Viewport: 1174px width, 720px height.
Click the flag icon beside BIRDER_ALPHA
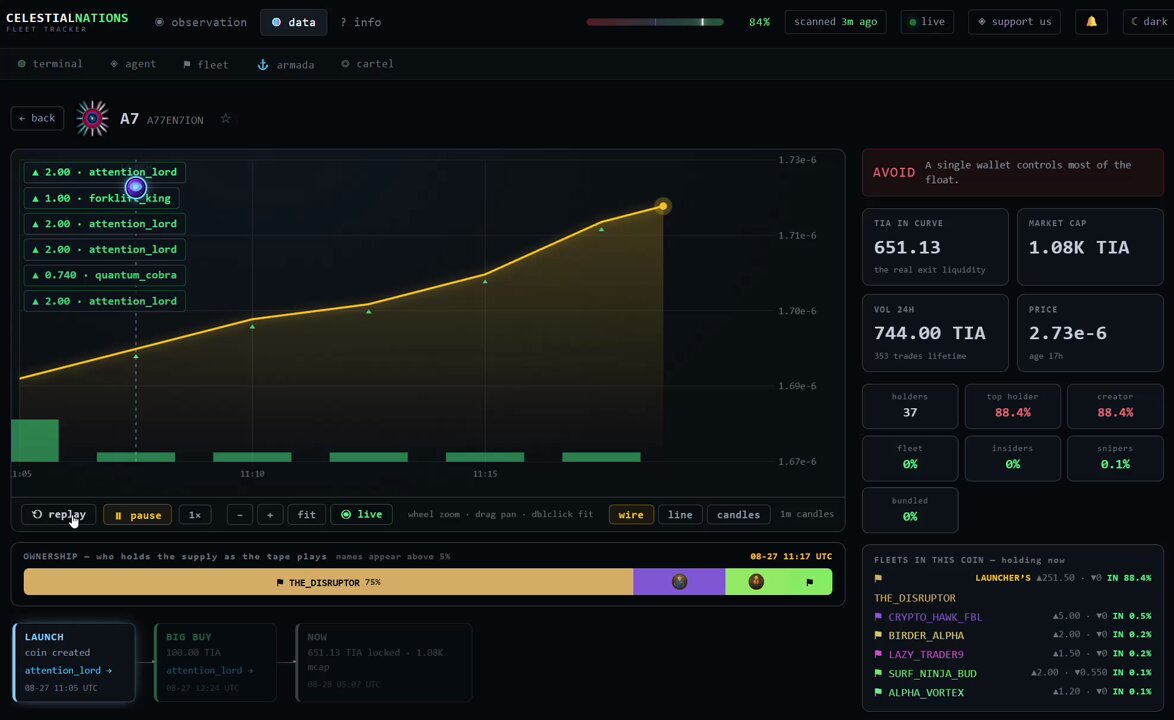[x=878, y=635]
